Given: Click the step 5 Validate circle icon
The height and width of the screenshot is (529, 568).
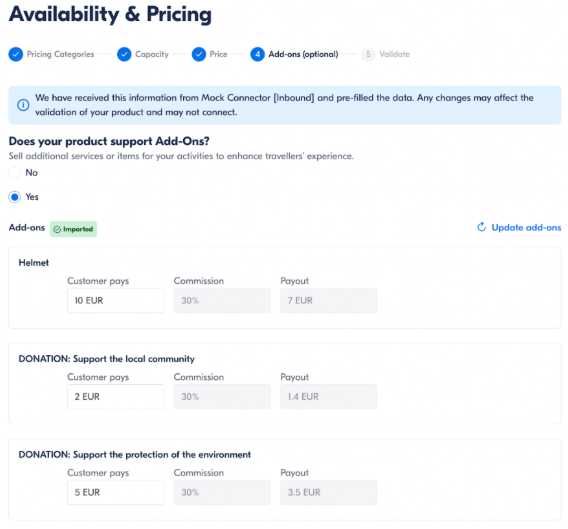Looking at the screenshot, I should (368, 54).
